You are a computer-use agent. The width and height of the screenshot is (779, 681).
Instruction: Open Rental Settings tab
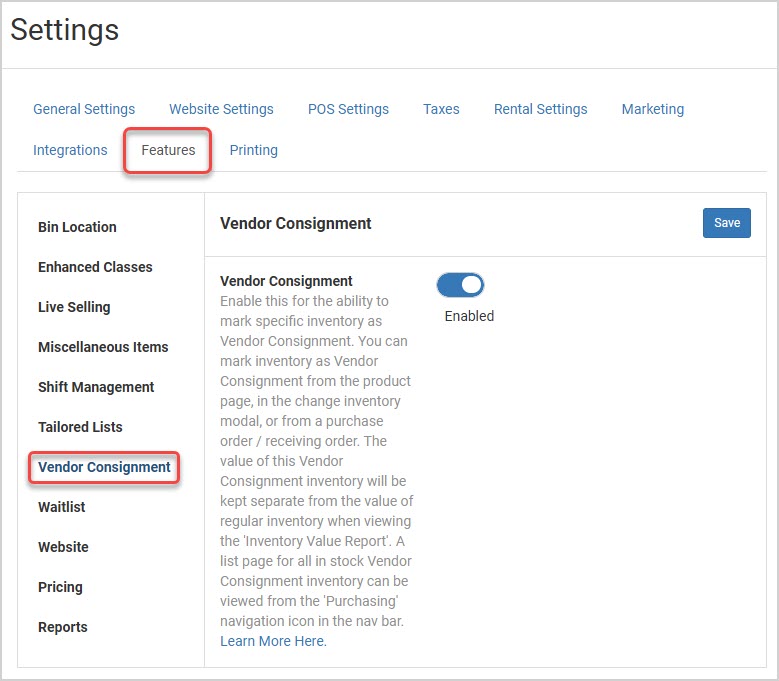tap(541, 109)
